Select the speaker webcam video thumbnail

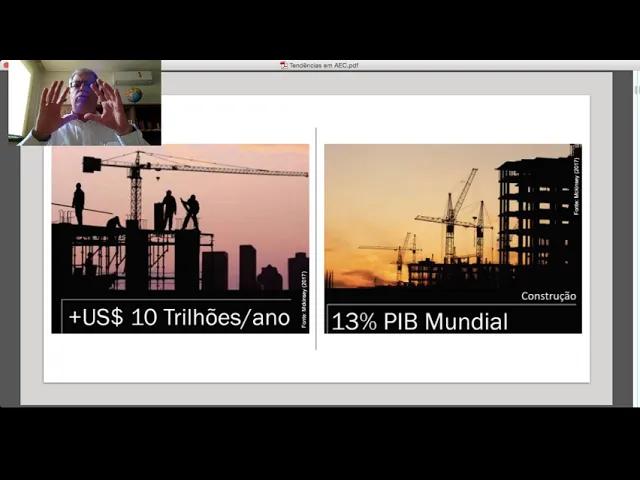point(84,103)
